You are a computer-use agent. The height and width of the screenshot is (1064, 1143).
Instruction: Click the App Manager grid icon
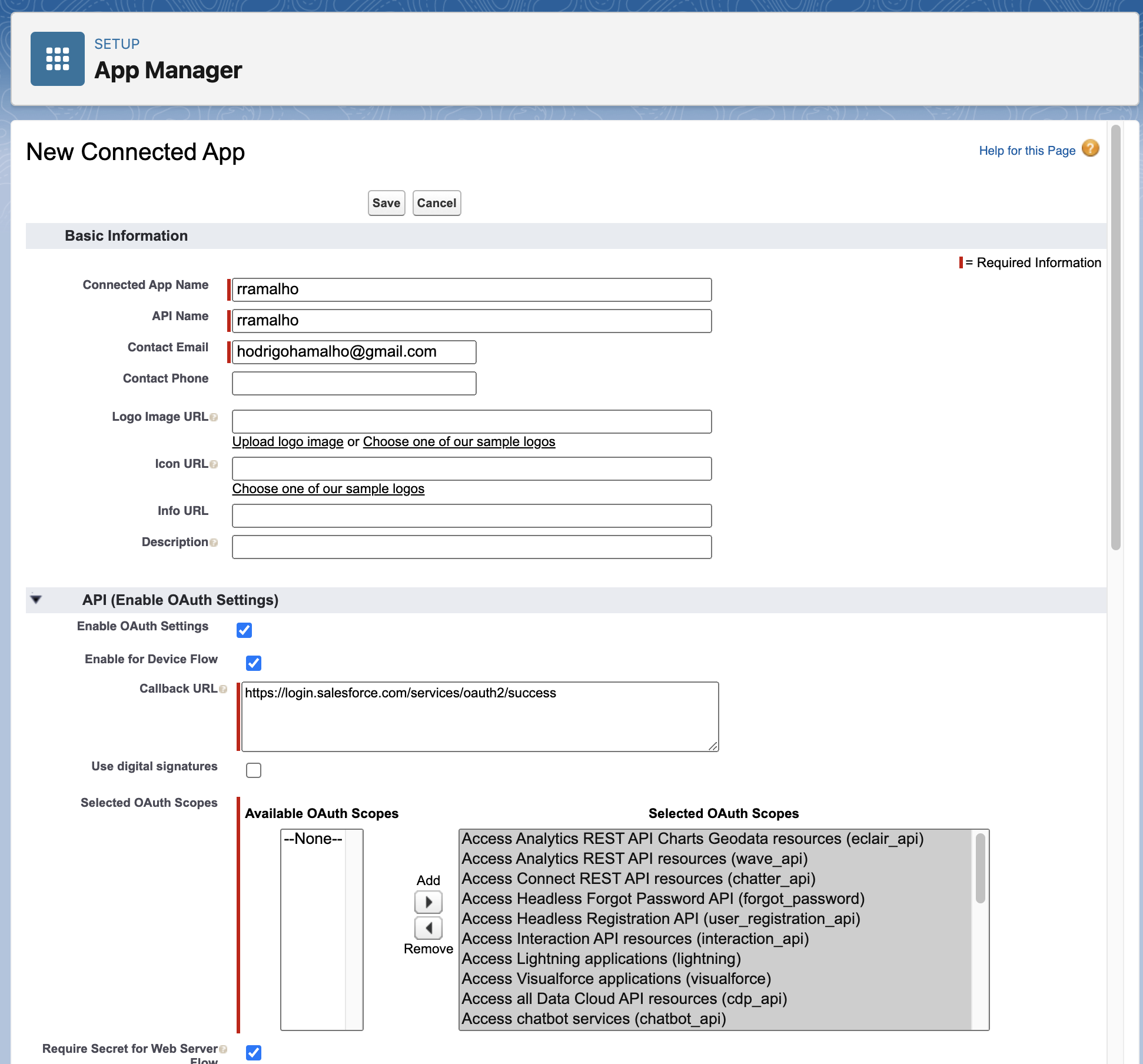(x=58, y=59)
